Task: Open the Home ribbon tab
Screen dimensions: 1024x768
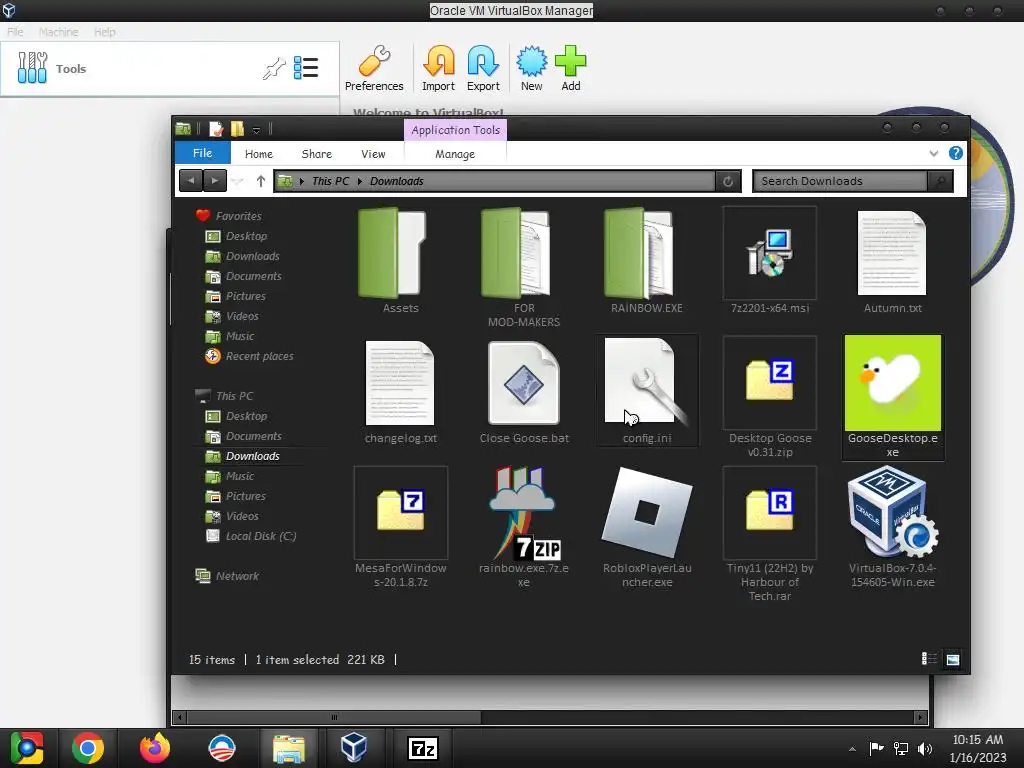Action: click(x=259, y=154)
